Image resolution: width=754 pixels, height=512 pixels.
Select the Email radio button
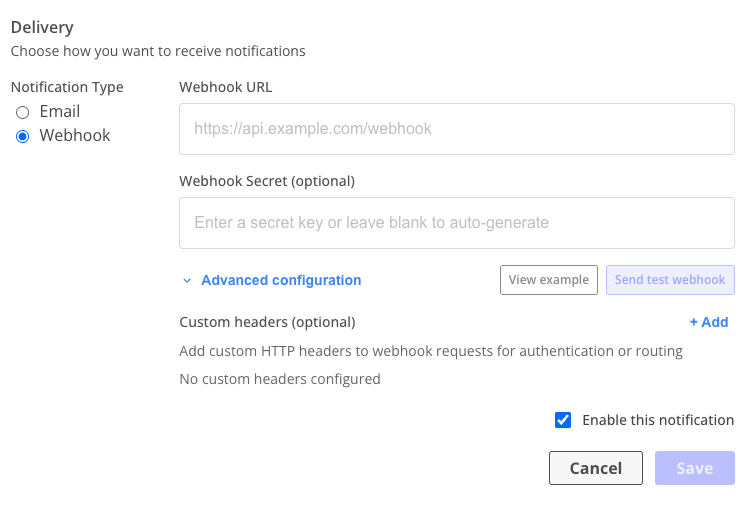(22, 112)
